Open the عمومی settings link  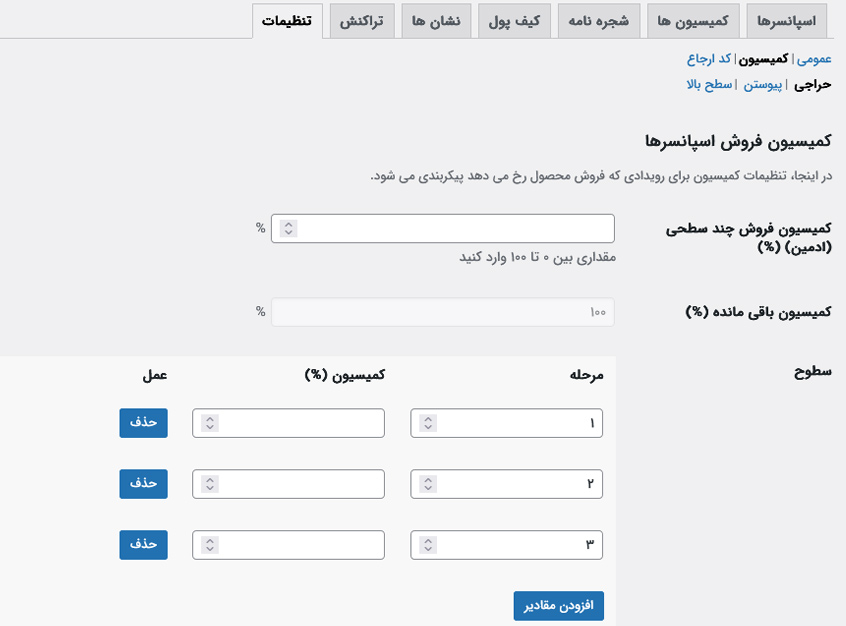pyautogui.click(x=814, y=58)
